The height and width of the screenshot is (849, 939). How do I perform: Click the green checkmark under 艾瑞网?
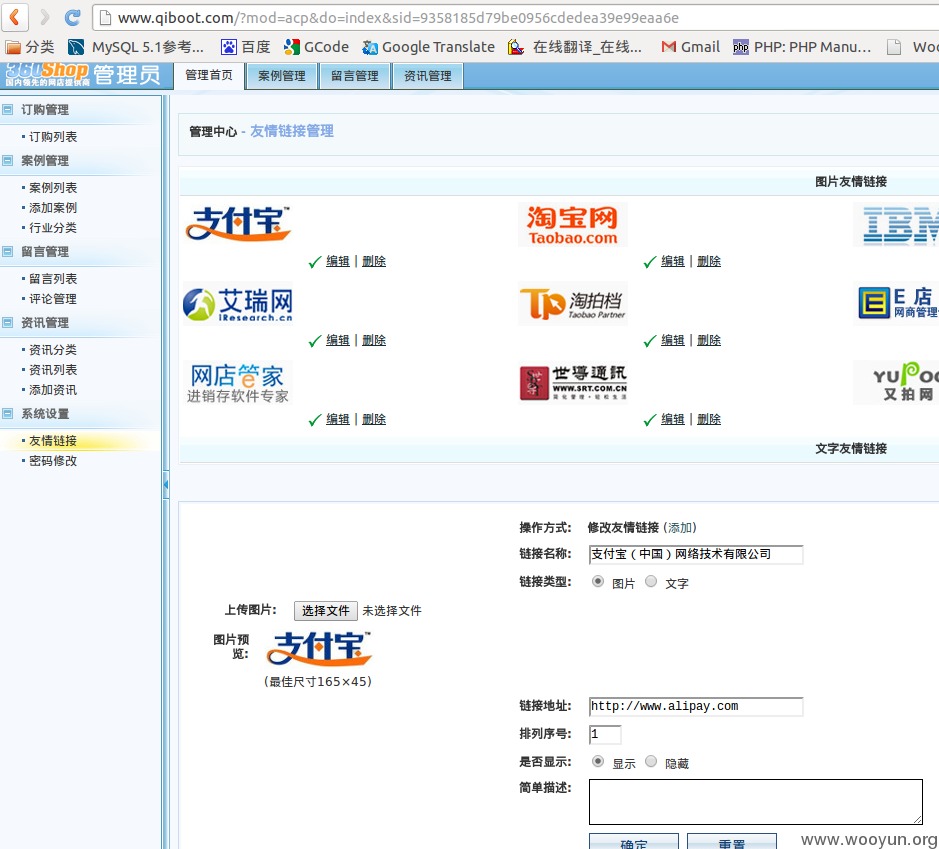click(x=315, y=341)
